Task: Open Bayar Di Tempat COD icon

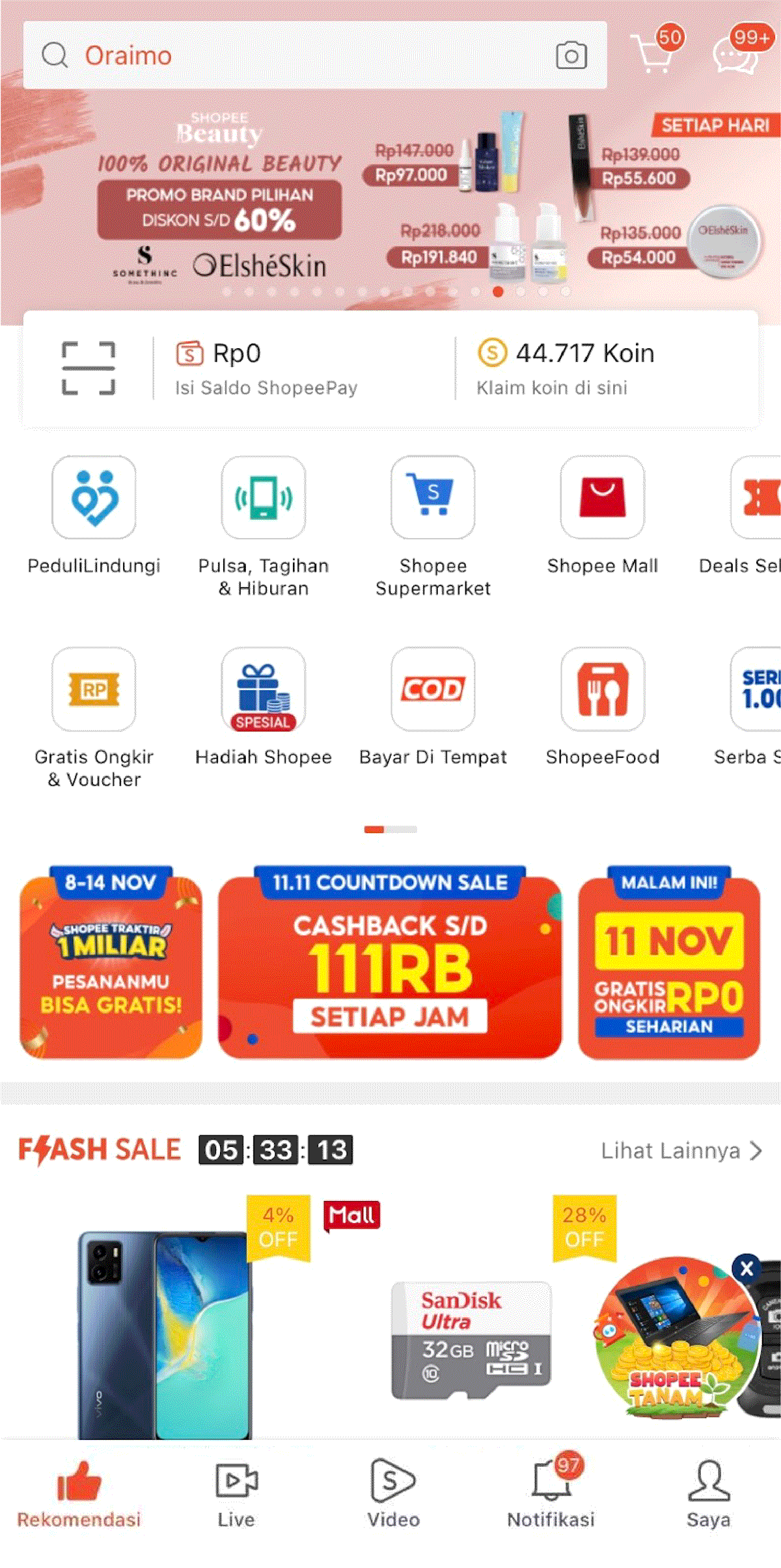Action: coord(433,689)
